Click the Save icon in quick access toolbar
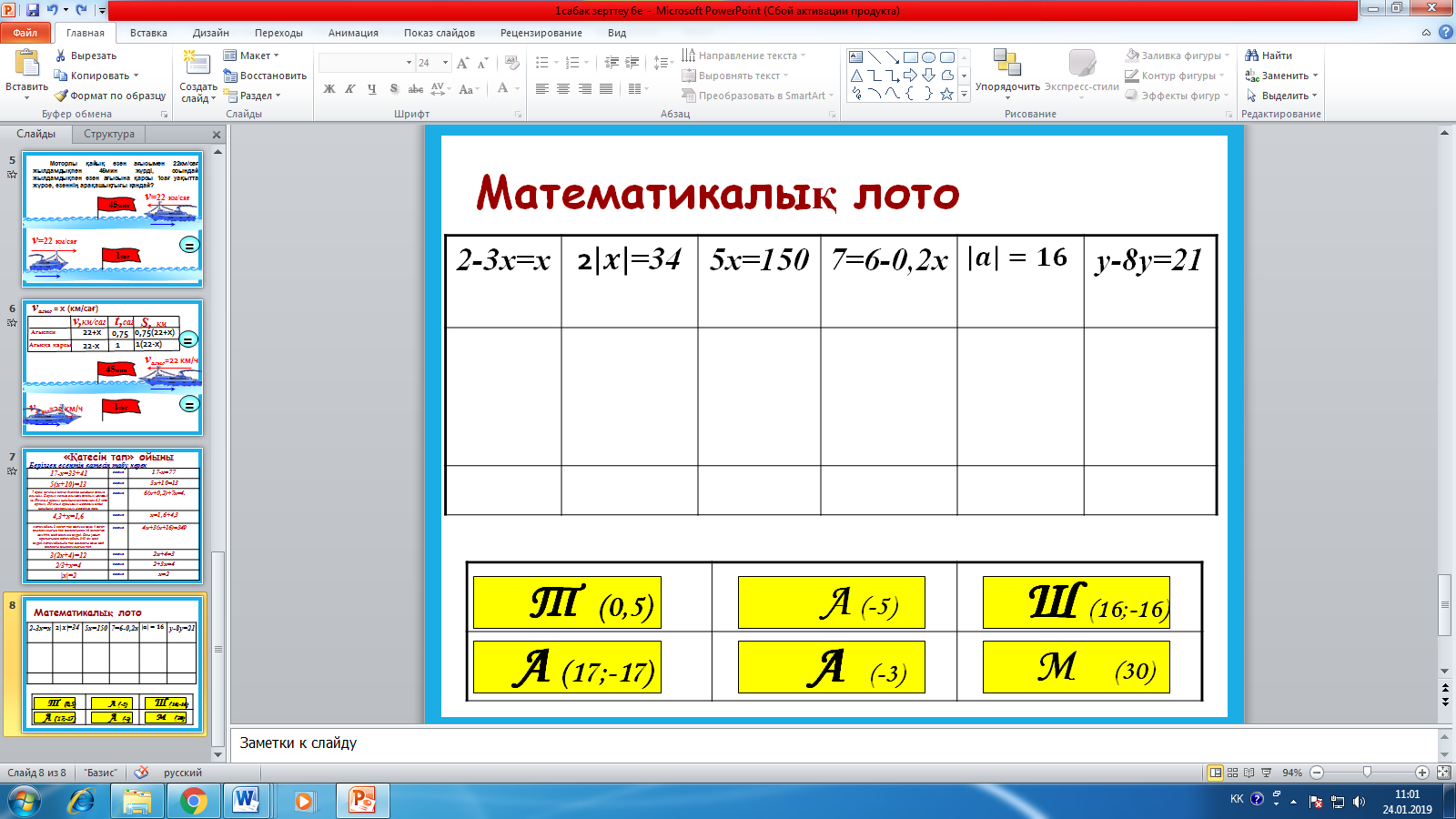Screen dimensions: 1456x819 click(x=33, y=10)
